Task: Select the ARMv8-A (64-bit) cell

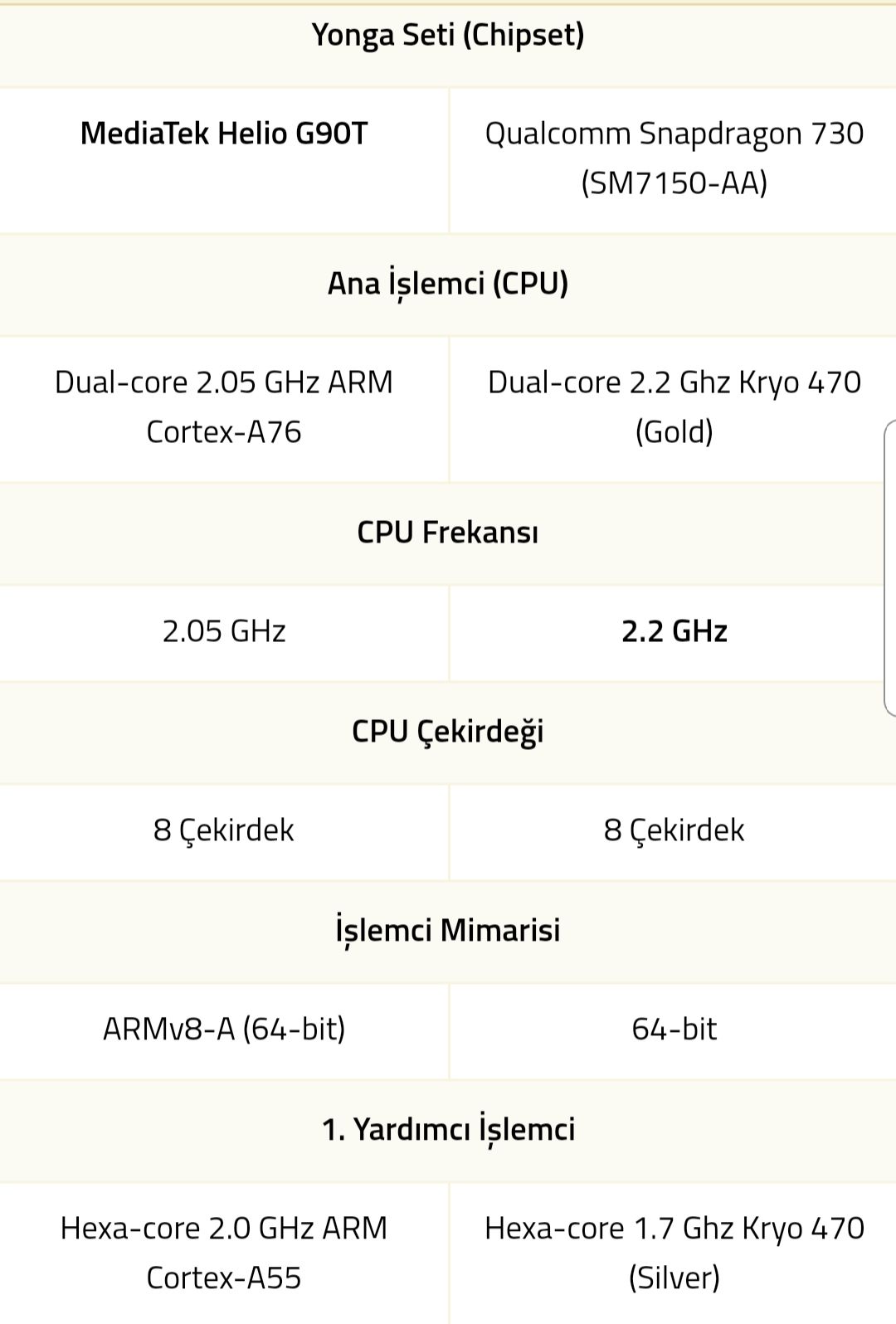Action: tap(224, 1030)
